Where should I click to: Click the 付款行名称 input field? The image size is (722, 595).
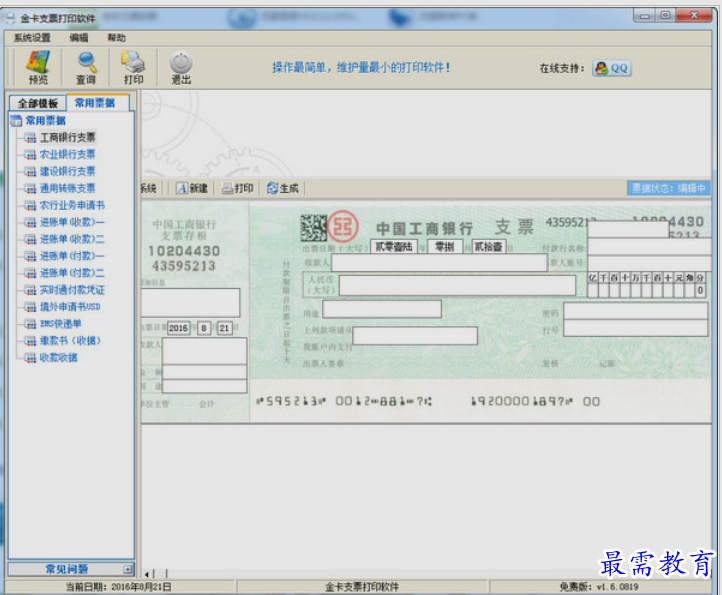650,247
